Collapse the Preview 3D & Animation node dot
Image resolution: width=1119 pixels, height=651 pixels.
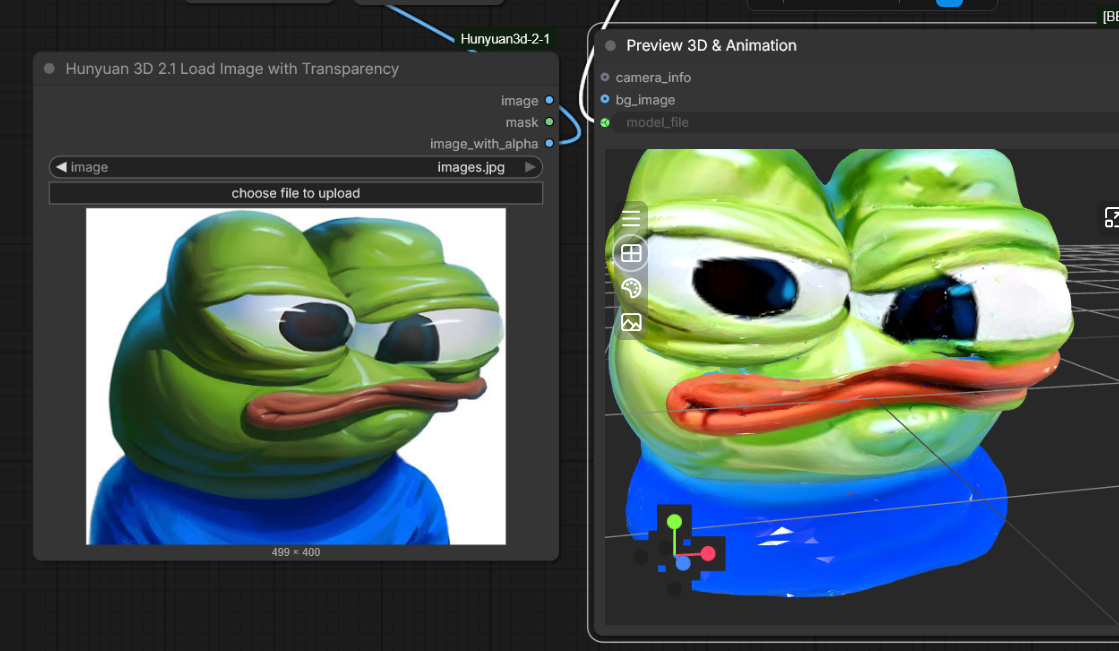click(610, 46)
